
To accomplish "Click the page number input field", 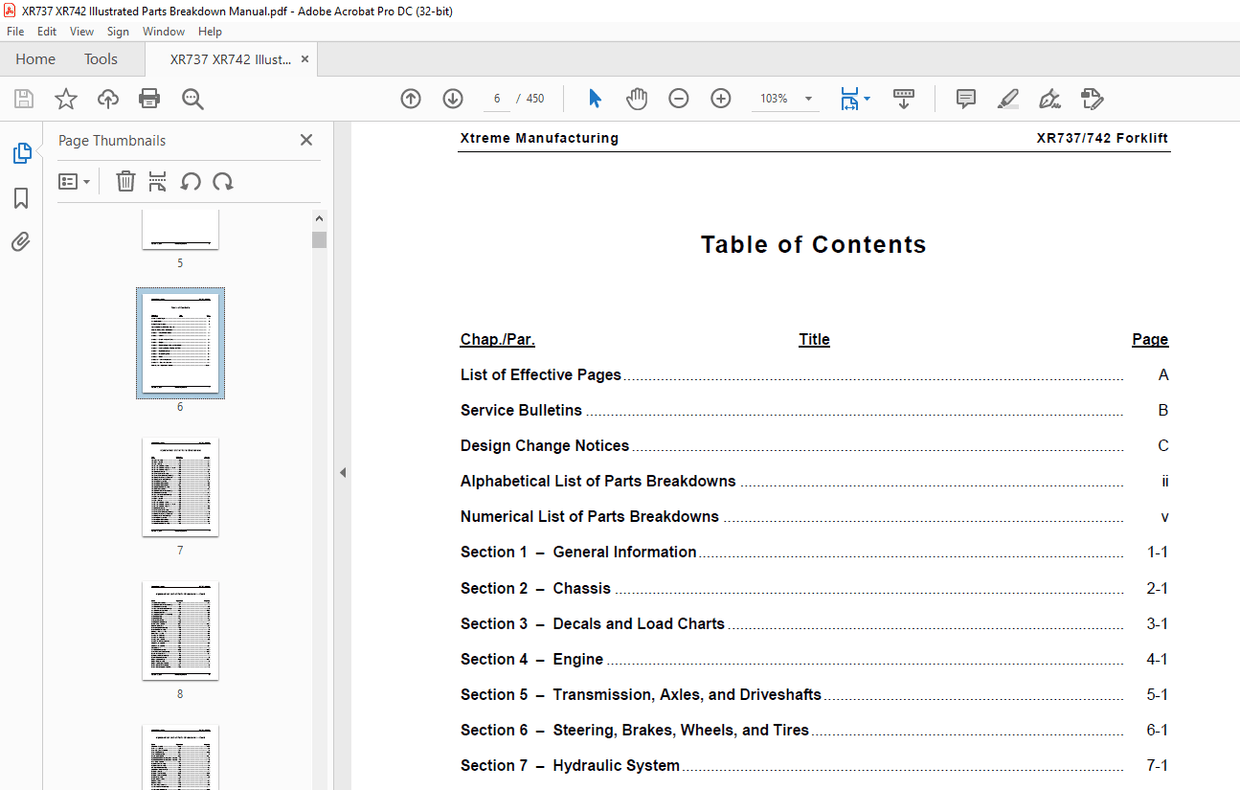I will tap(496, 98).
